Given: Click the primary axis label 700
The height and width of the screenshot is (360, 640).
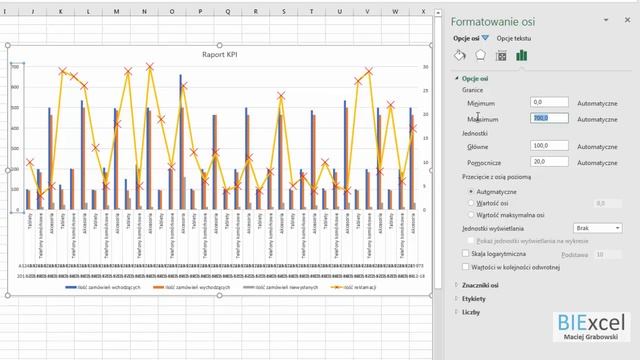Looking at the screenshot, I should pyautogui.click(x=15, y=67).
